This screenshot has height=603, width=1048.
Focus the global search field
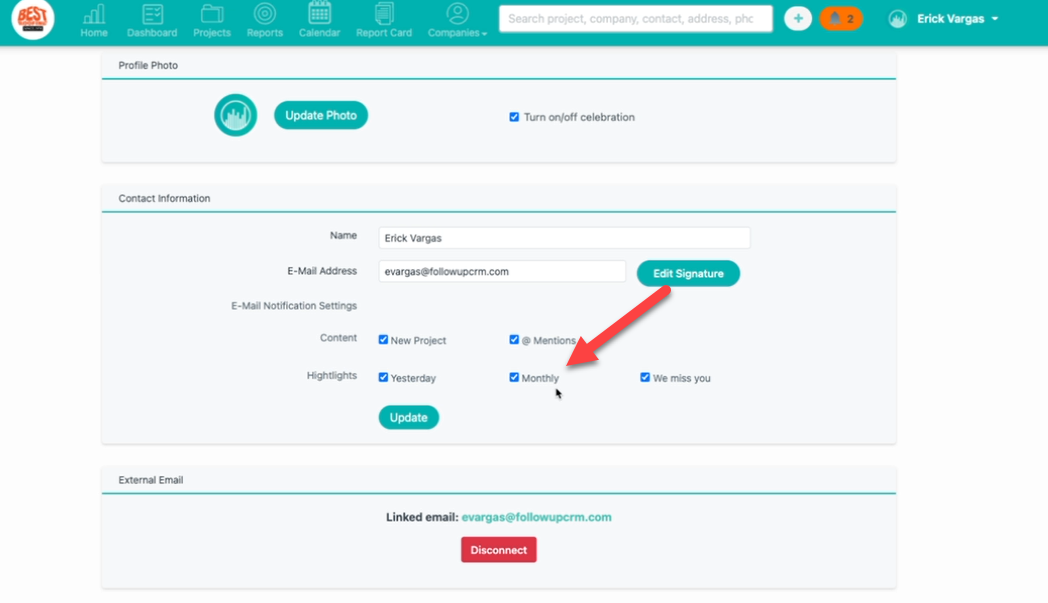[x=636, y=19]
